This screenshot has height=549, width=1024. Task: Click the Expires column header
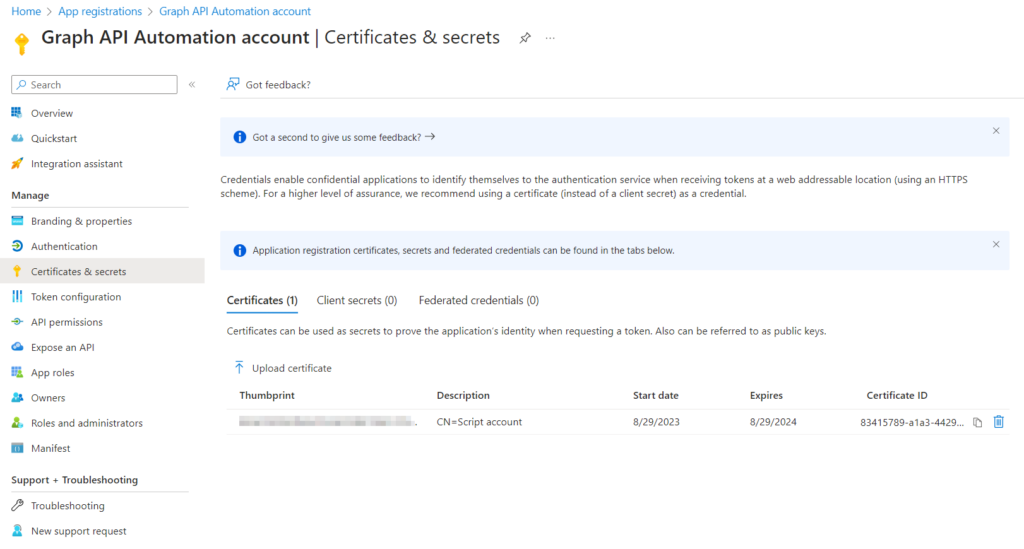pyautogui.click(x=766, y=396)
